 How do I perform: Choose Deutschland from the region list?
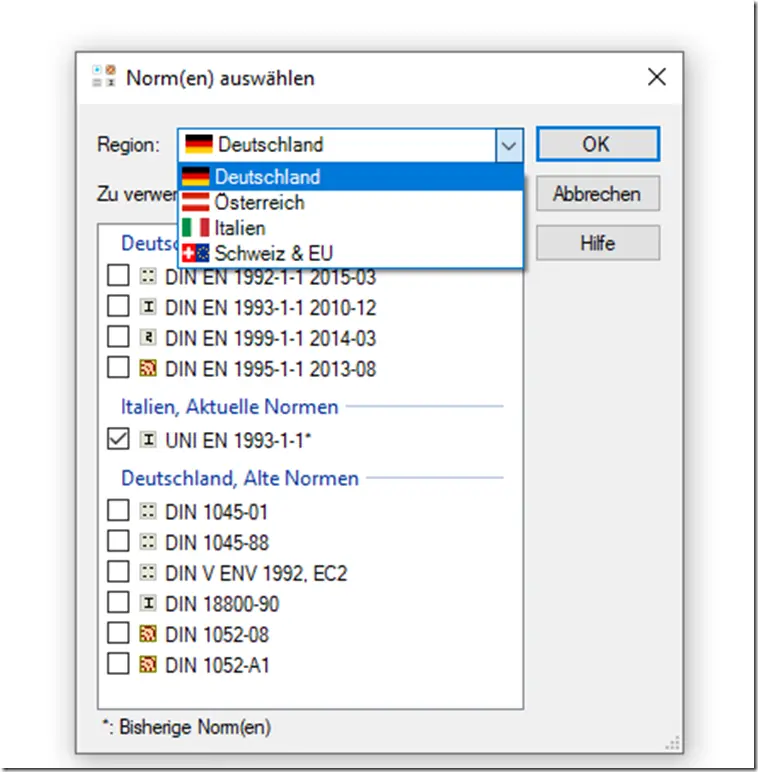pyautogui.click(x=350, y=176)
